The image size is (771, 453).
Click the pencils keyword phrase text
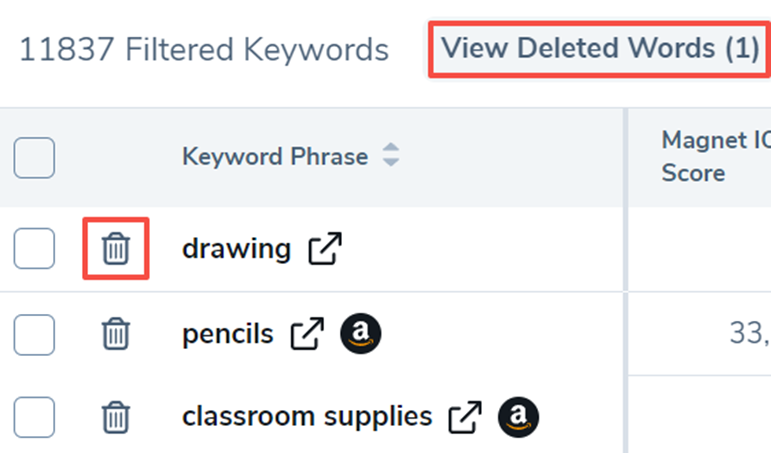coord(227,335)
